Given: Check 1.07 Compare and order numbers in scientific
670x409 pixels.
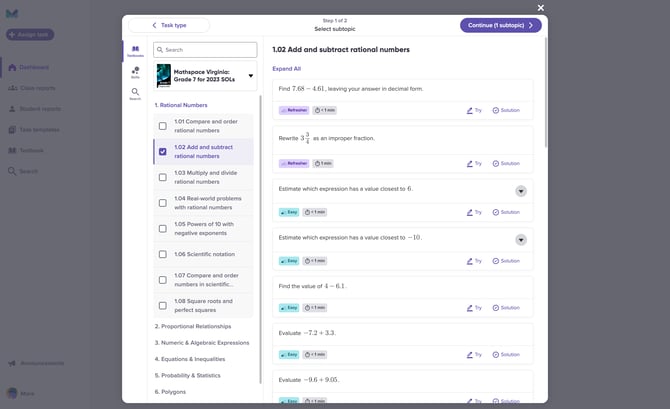Looking at the screenshot, I should pyautogui.click(x=163, y=280).
